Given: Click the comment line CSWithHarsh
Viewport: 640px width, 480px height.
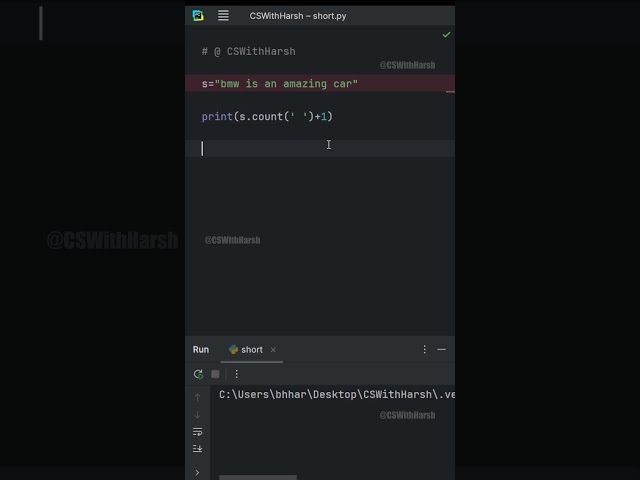Looking at the screenshot, I should point(249,51).
